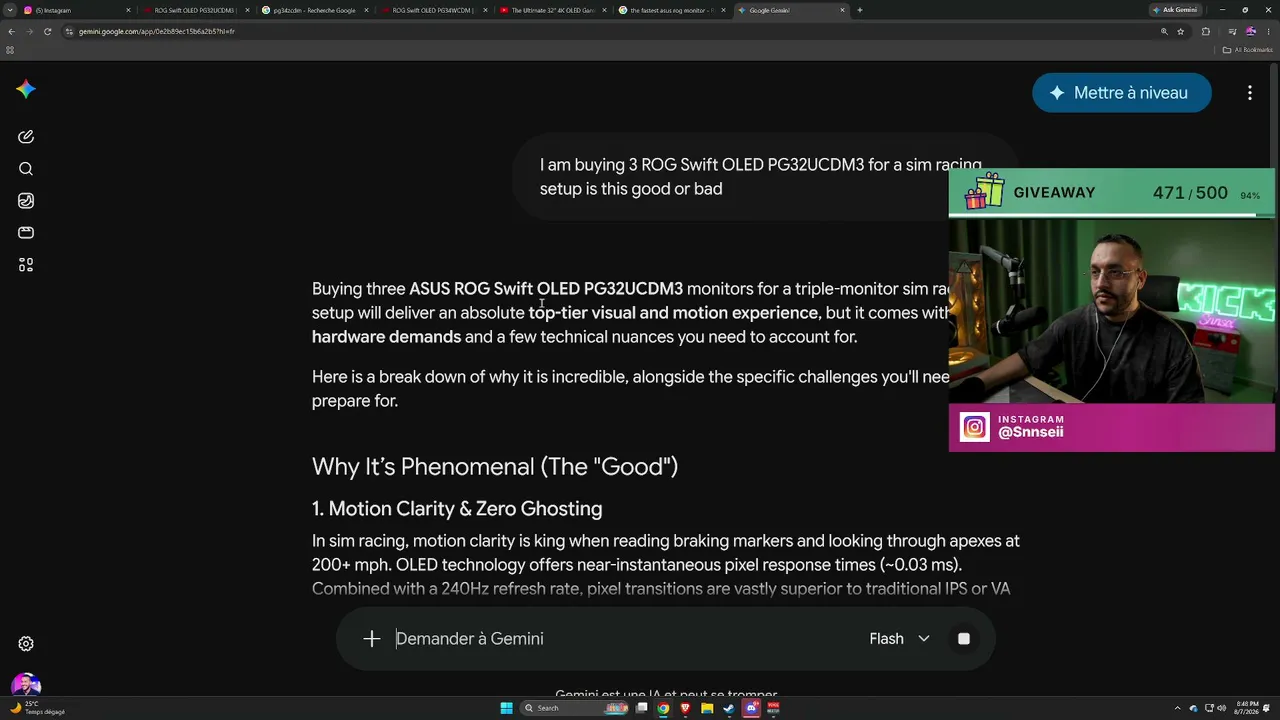
Task: Click the Ask Gemini button in title bar
Action: (x=1175, y=10)
